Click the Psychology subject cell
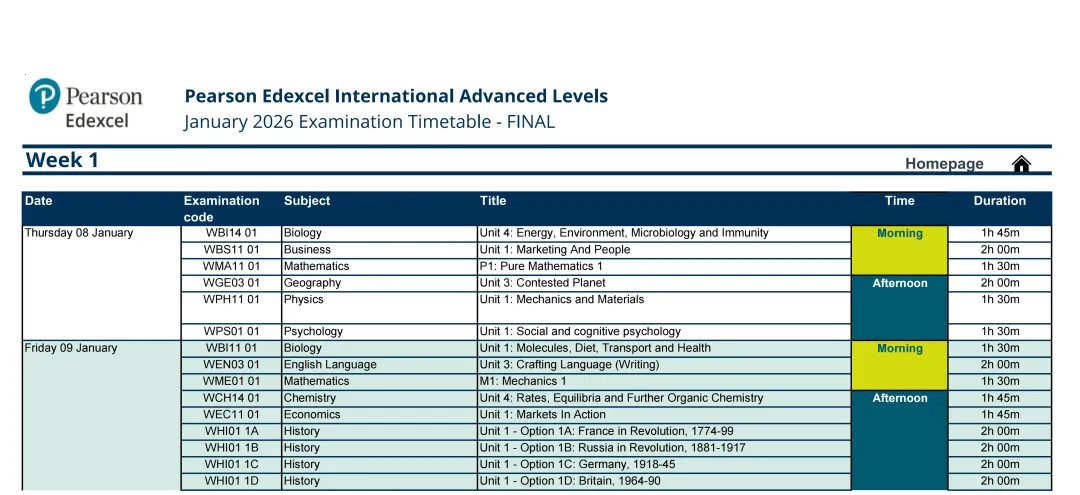1080x495 pixels. (380, 332)
